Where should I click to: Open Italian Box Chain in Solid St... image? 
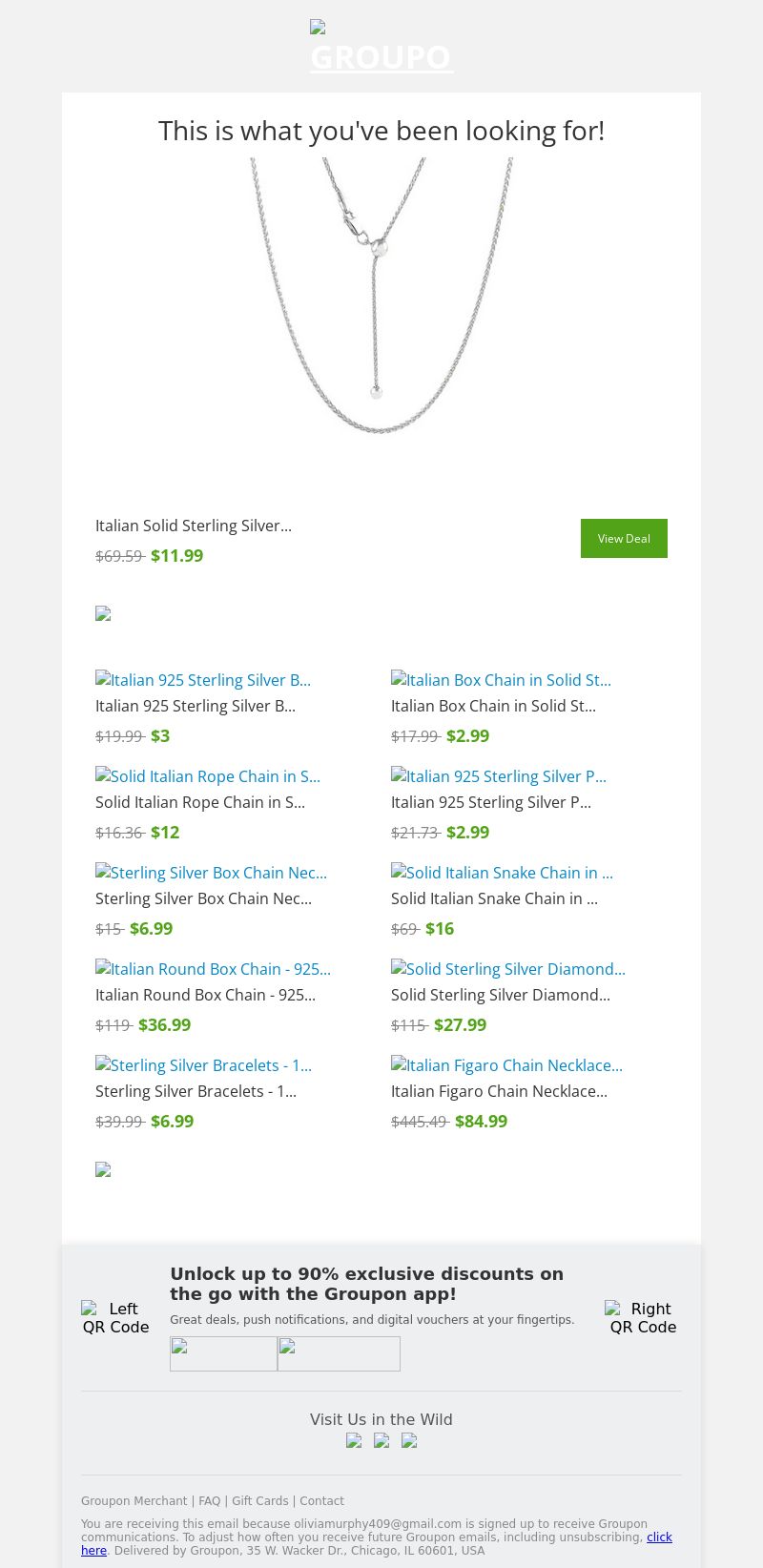click(501, 680)
